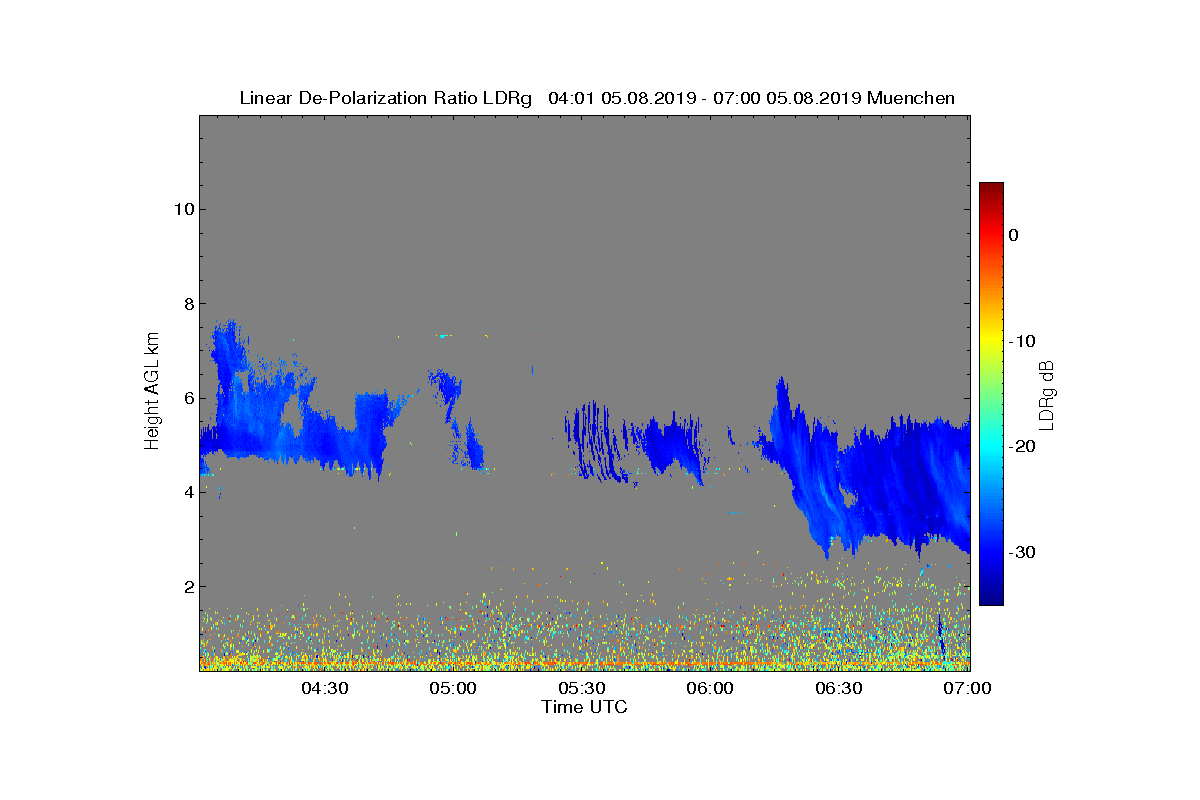Click the '05:00' time tick label
The width and height of the screenshot is (1200, 800).
[453, 688]
